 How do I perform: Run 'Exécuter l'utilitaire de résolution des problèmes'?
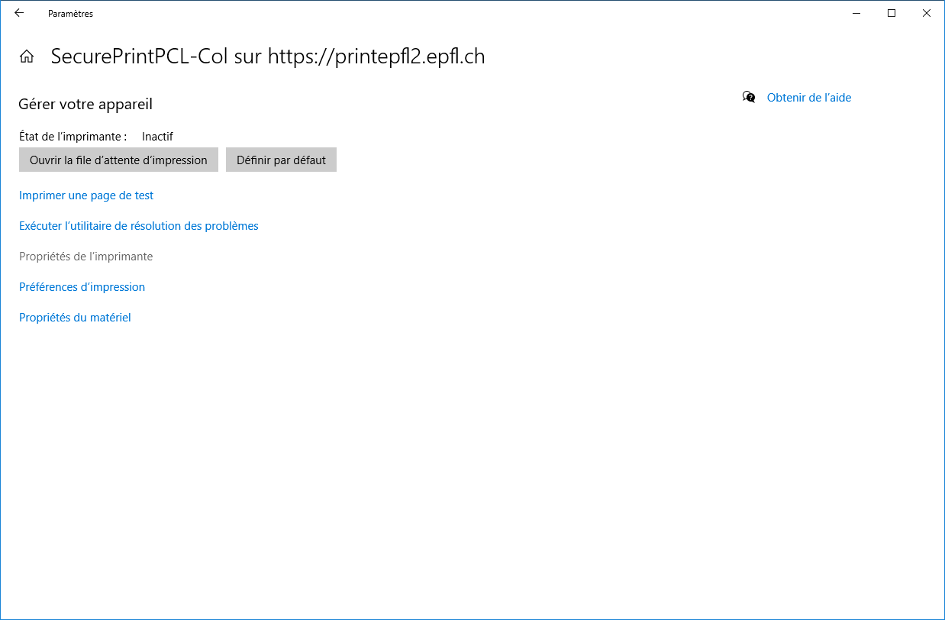pyautogui.click(x=139, y=226)
